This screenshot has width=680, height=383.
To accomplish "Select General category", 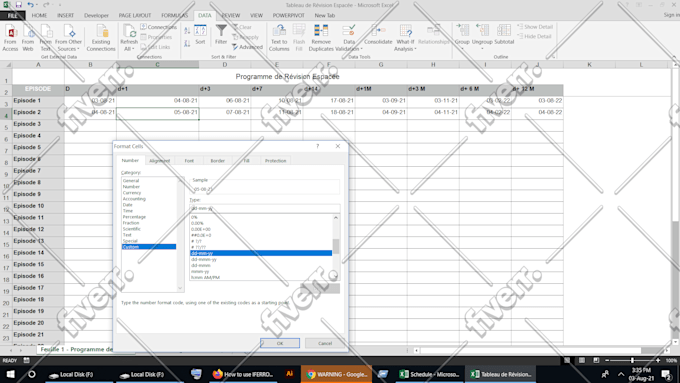I will click(131, 180).
